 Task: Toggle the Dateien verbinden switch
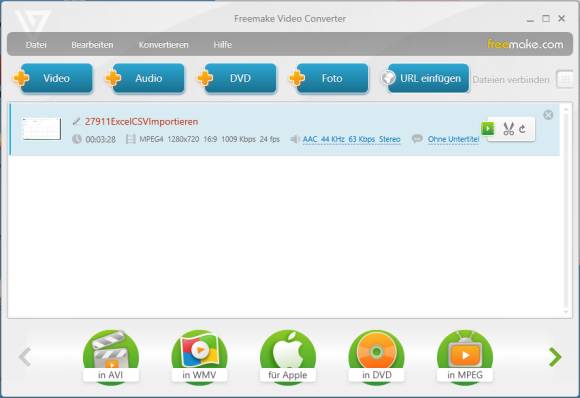click(x=564, y=80)
